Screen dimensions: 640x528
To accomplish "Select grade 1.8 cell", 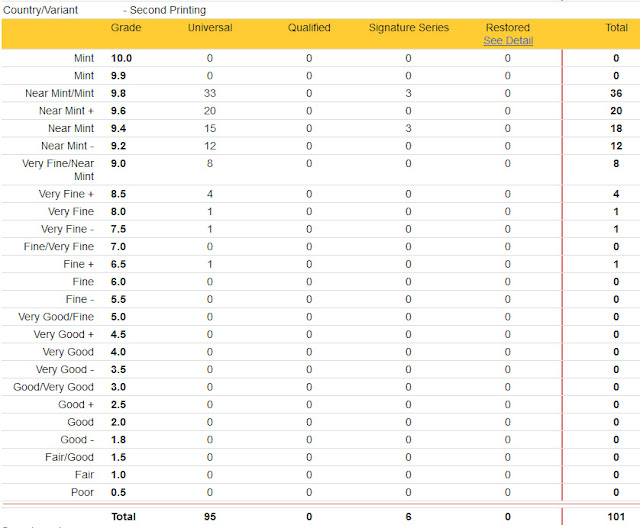I will [118, 440].
